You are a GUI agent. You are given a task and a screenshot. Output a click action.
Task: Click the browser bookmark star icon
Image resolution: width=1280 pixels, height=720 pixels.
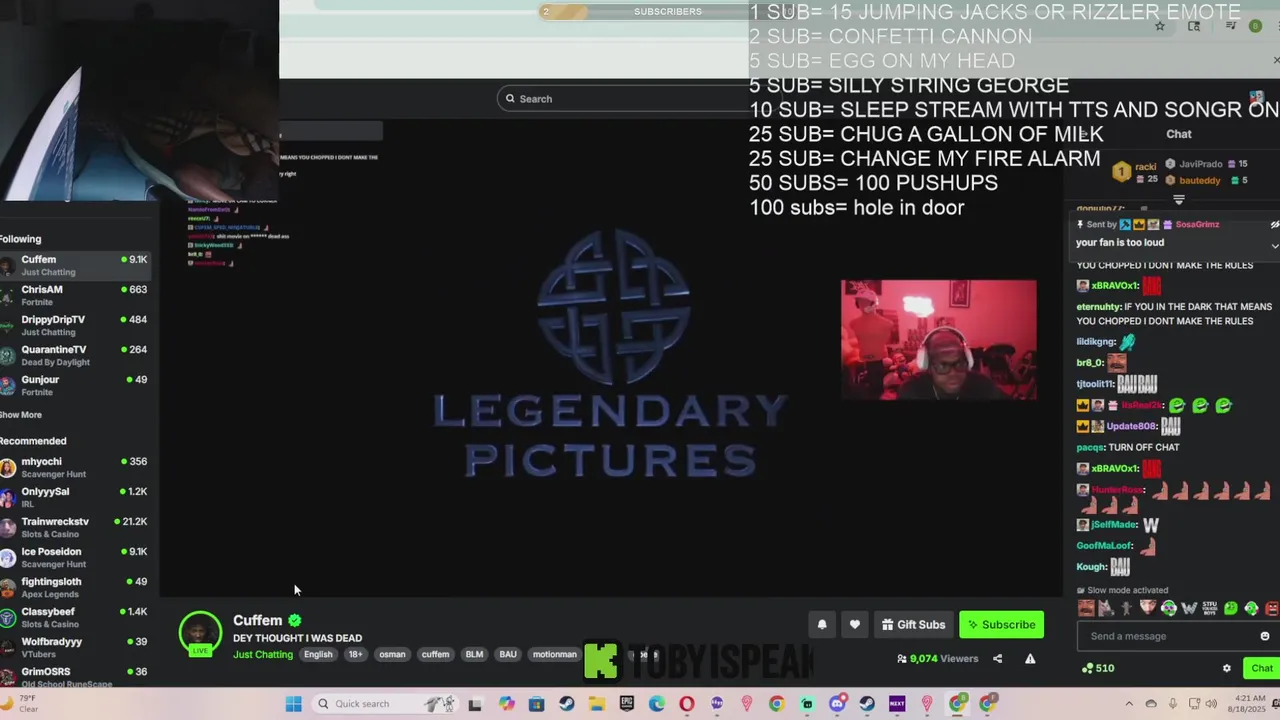pyautogui.click(x=1160, y=26)
